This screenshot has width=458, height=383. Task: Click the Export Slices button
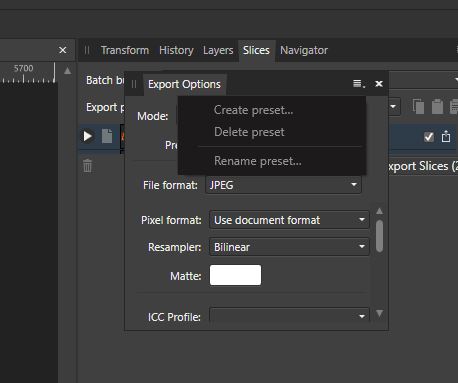pyautogui.click(x=423, y=166)
